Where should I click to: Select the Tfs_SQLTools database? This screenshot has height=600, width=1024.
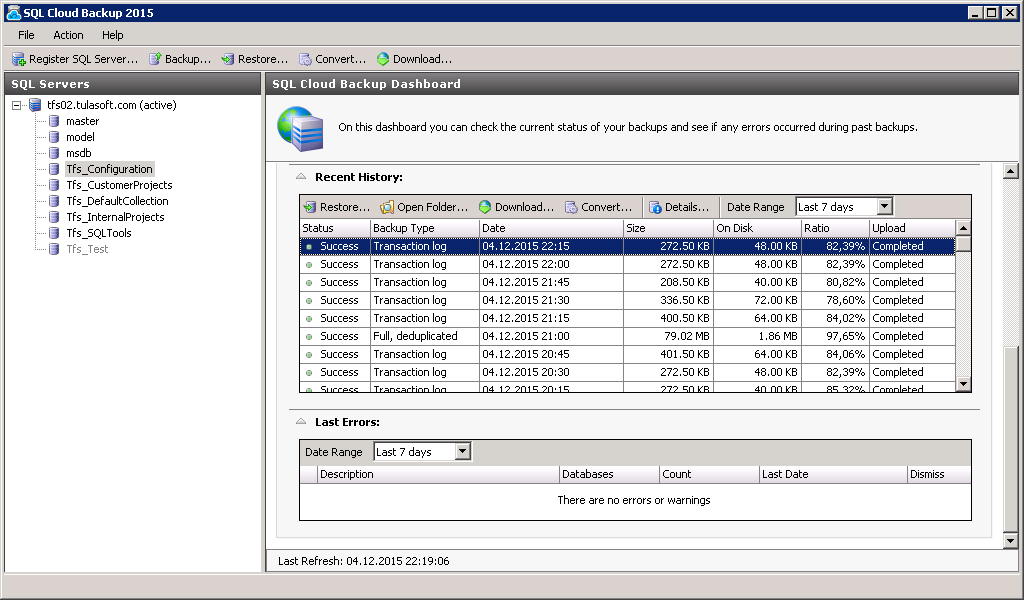[98, 233]
